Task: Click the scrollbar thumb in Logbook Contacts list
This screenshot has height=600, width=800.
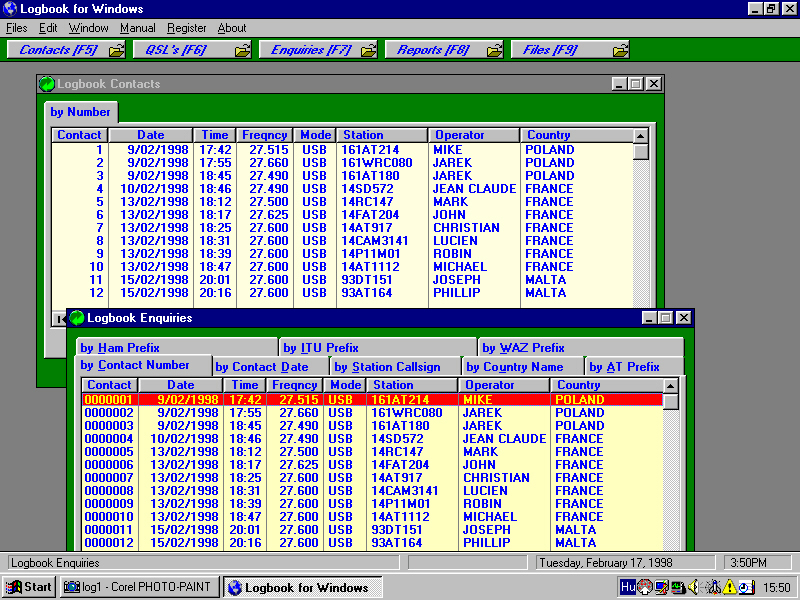Action: point(641,152)
